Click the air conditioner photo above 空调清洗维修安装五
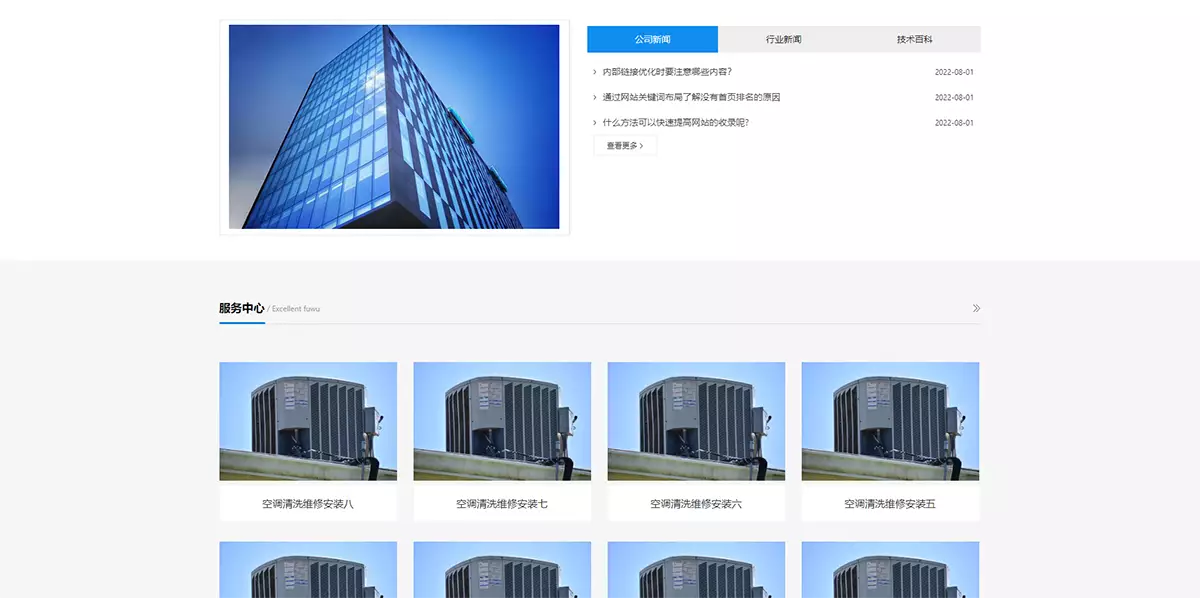 [x=890, y=421]
